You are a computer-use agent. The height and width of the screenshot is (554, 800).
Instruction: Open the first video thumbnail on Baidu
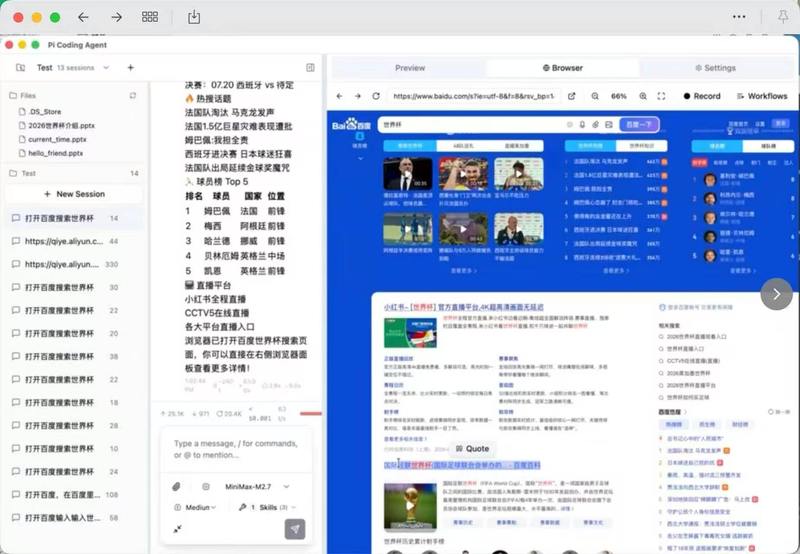pyautogui.click(x=408, y=174)
